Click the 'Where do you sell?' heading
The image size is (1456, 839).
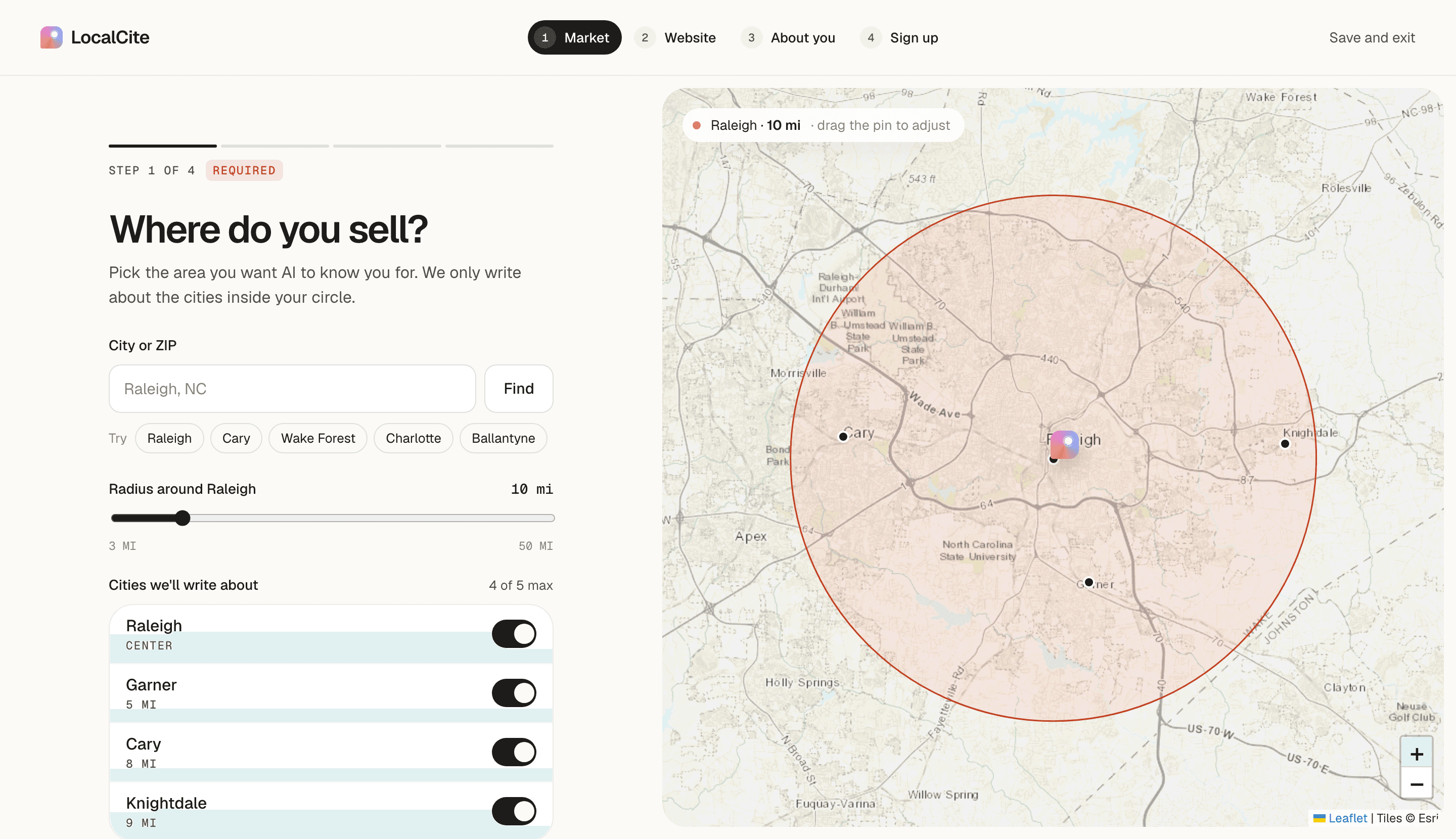click(x=268, y=229)
